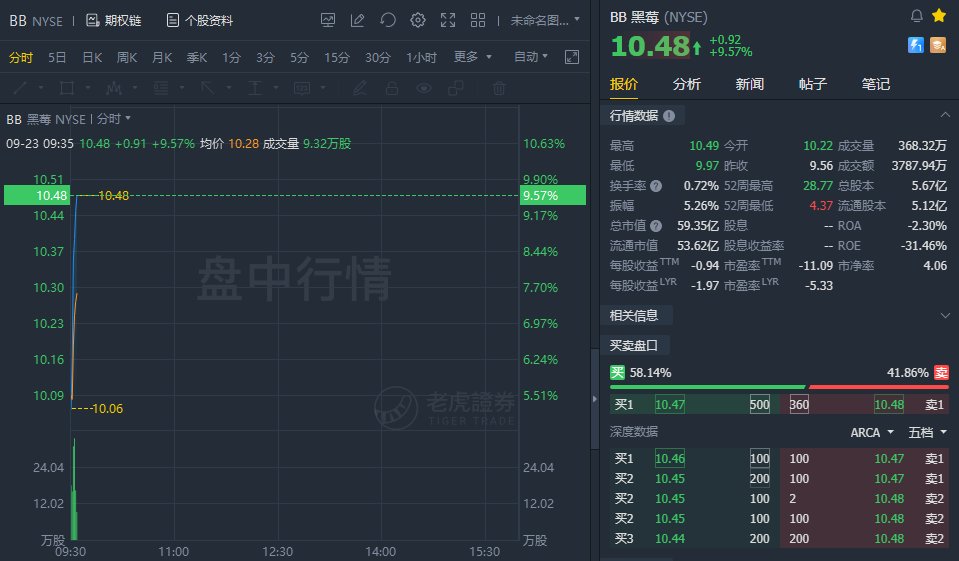The width and height of the screenshot is (959, 561).
Task: Click the 卖1 ask price 10.48 in top quote row
Action: click(889, 404)
